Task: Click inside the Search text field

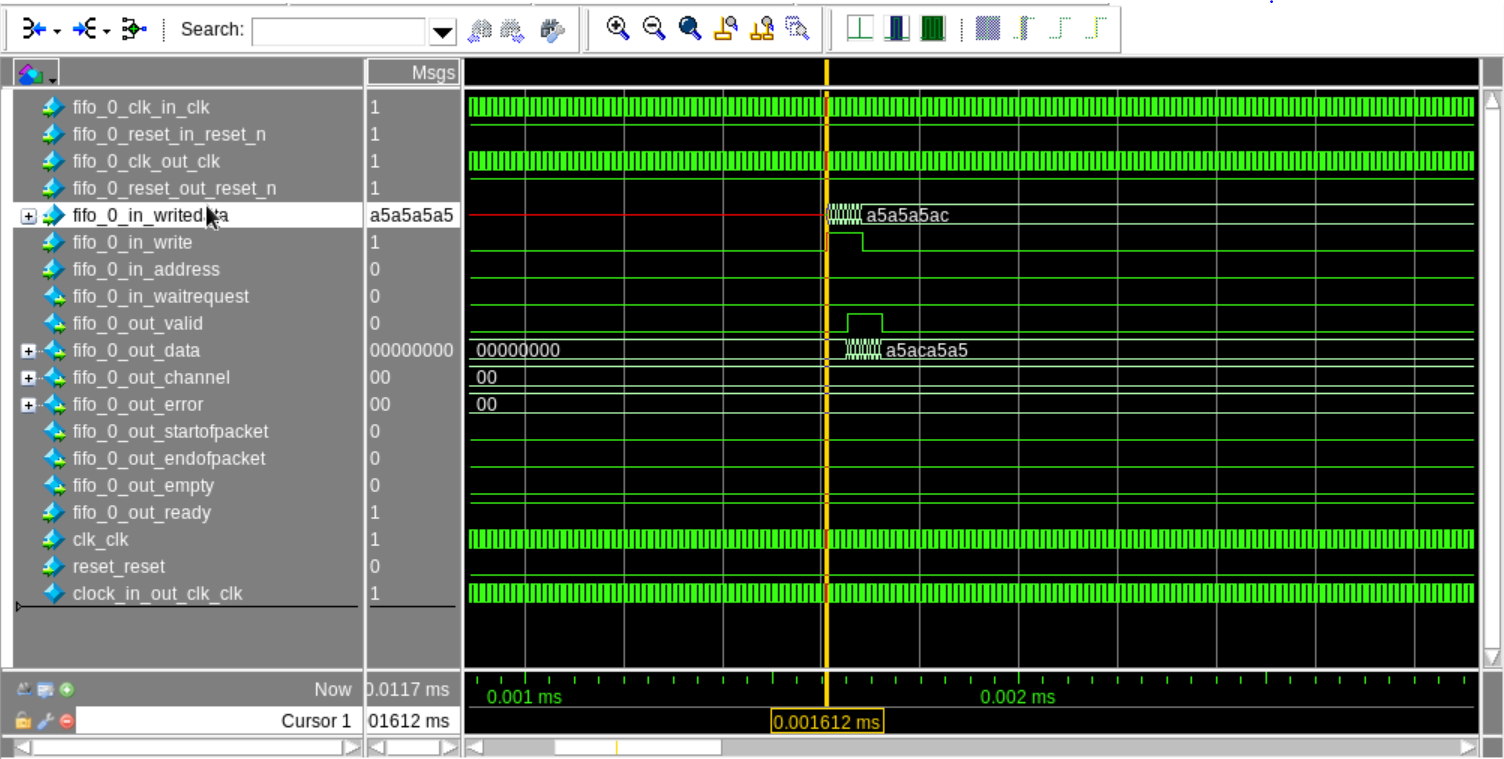Action: 339,31
